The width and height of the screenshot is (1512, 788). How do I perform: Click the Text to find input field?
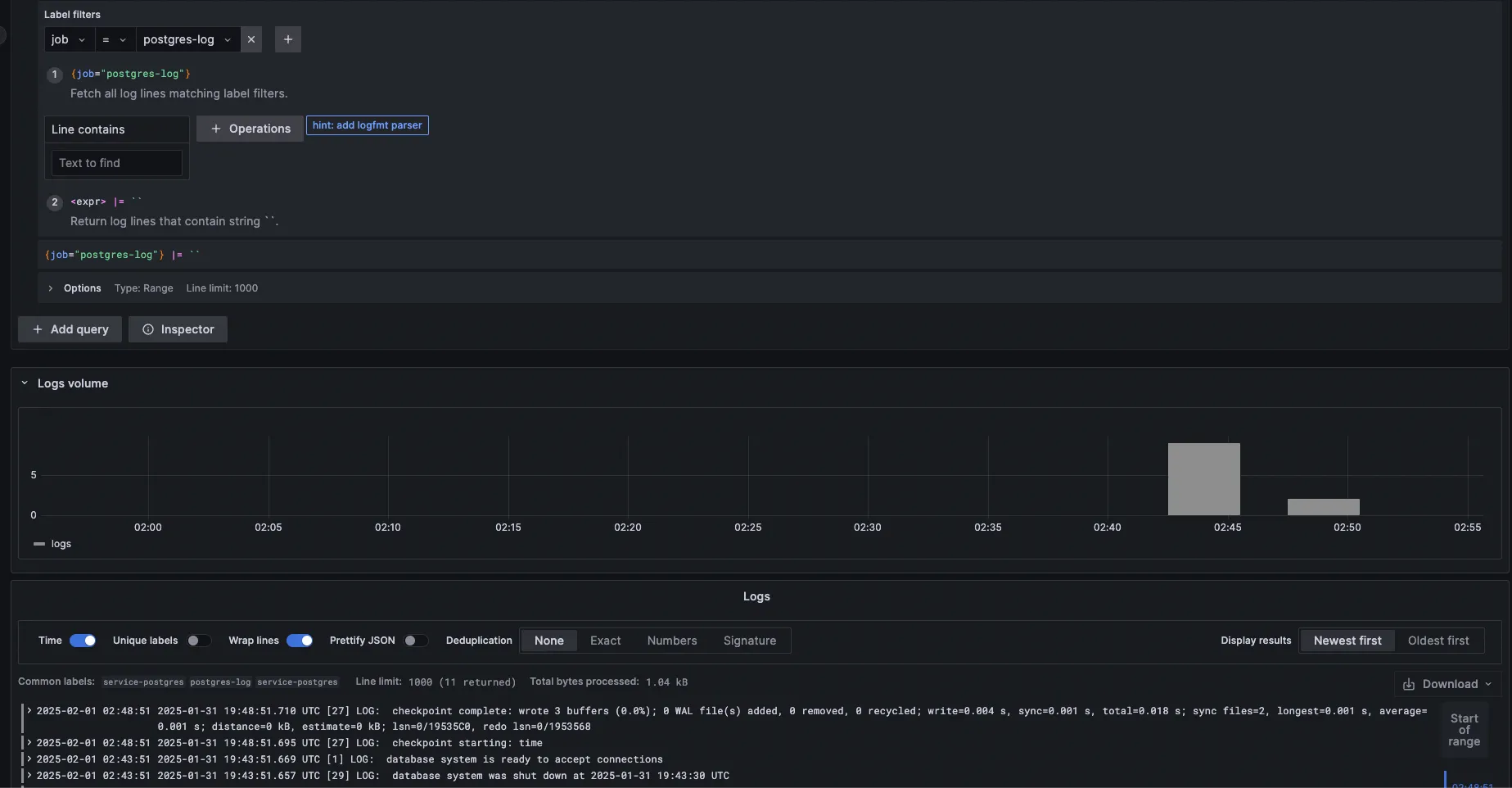(117, 163)
